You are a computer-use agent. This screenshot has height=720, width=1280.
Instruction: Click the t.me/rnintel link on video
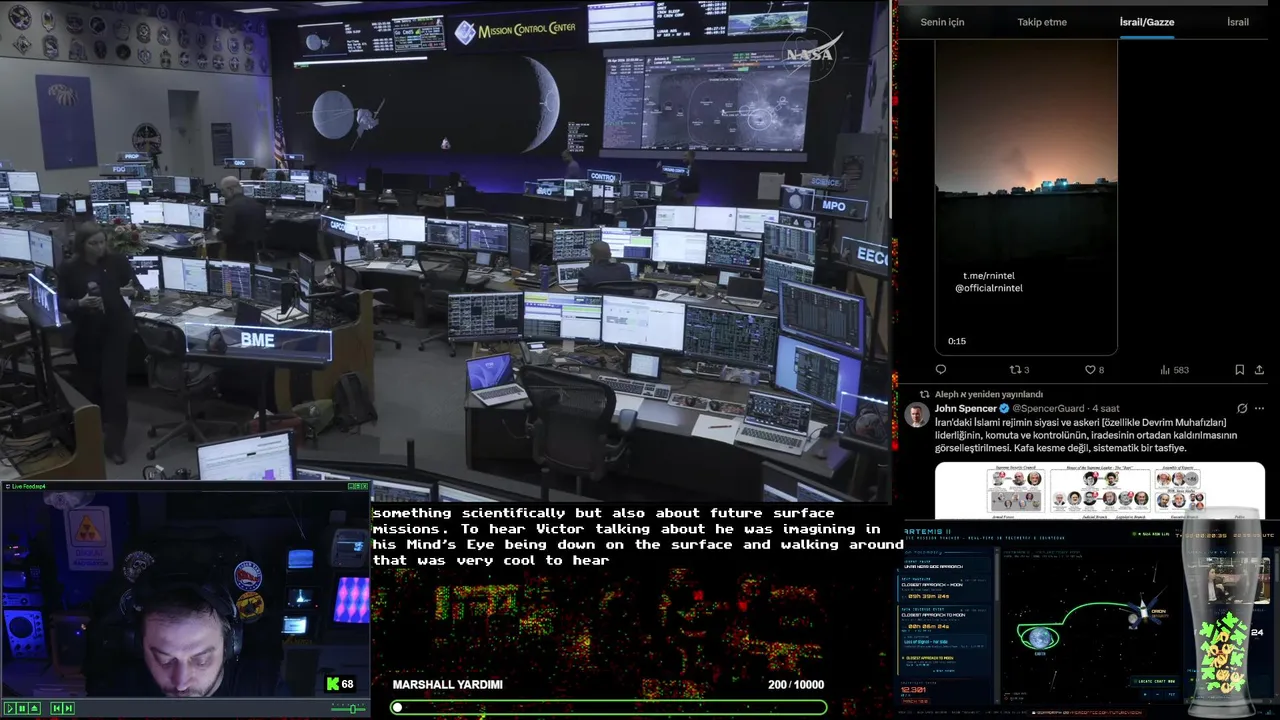click(989, 276)
